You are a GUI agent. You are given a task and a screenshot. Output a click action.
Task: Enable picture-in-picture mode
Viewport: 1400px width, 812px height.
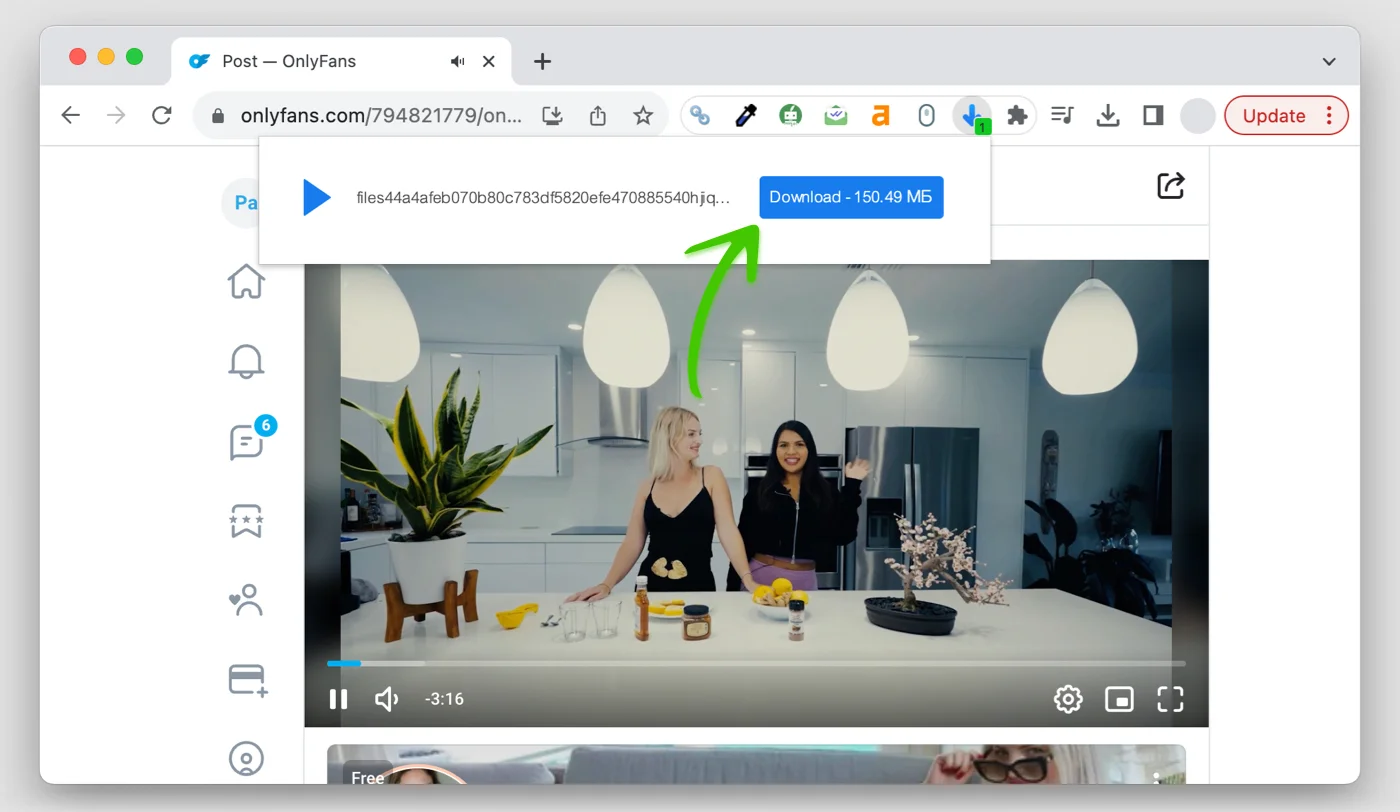point(1119,699)
